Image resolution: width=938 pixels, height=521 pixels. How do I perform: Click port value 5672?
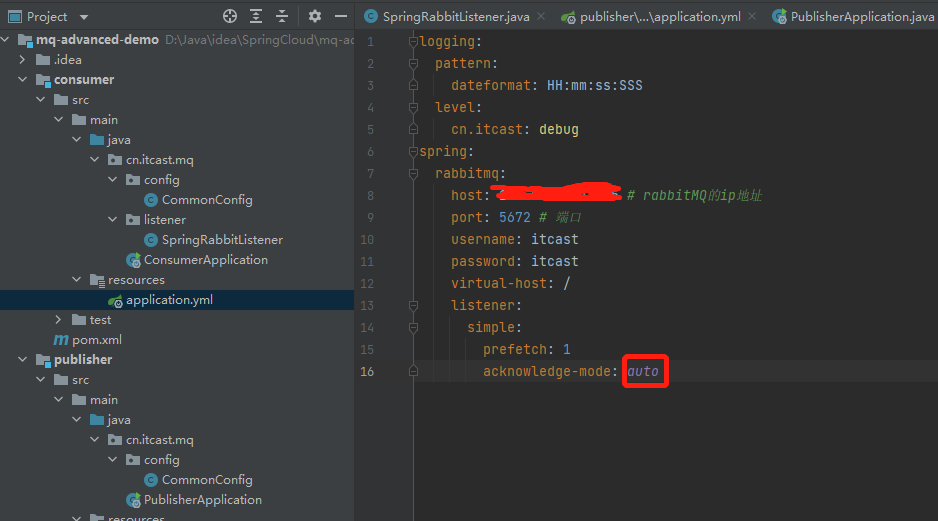514,217
